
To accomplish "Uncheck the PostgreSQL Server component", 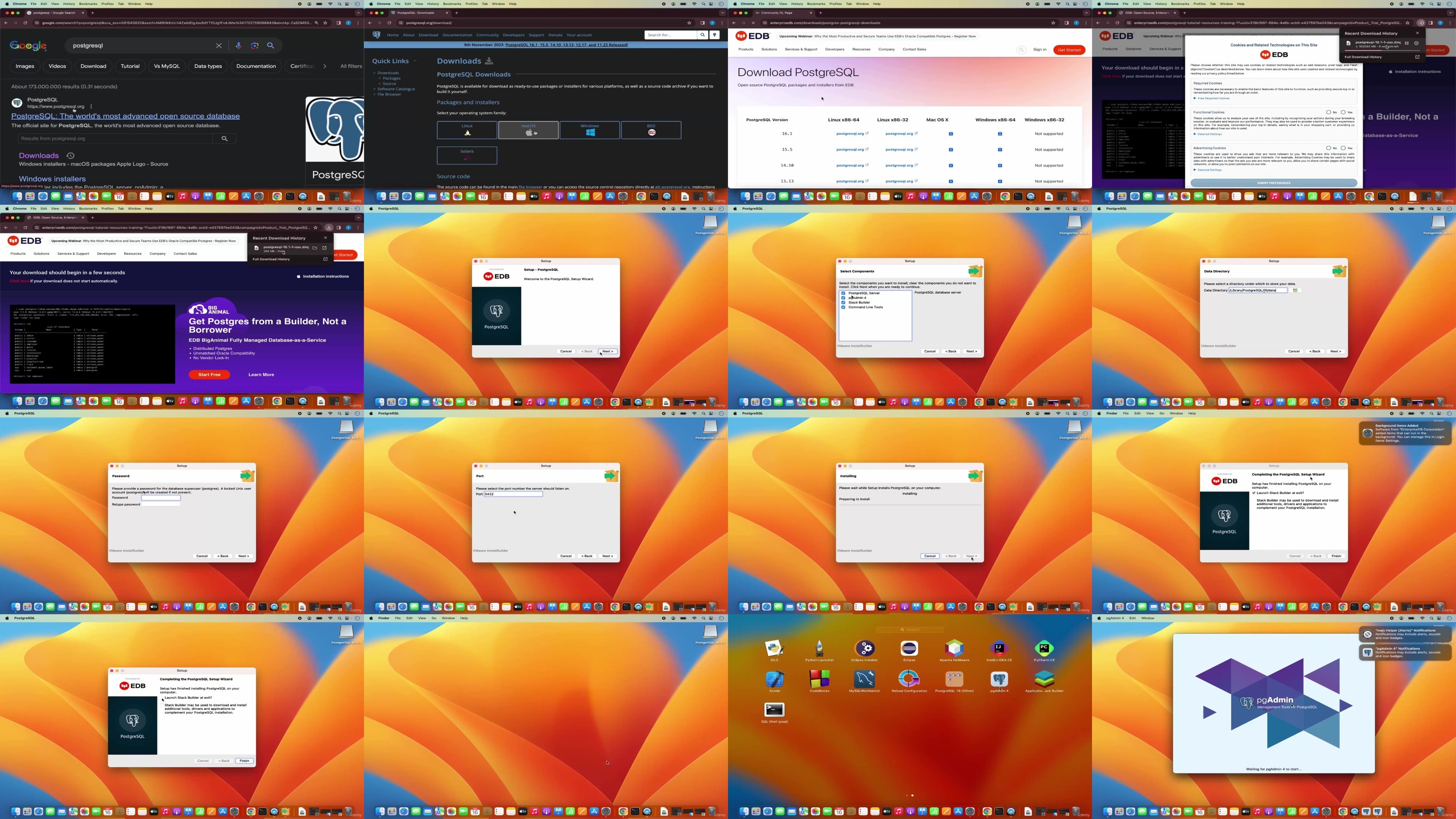I will click(843, 293).
